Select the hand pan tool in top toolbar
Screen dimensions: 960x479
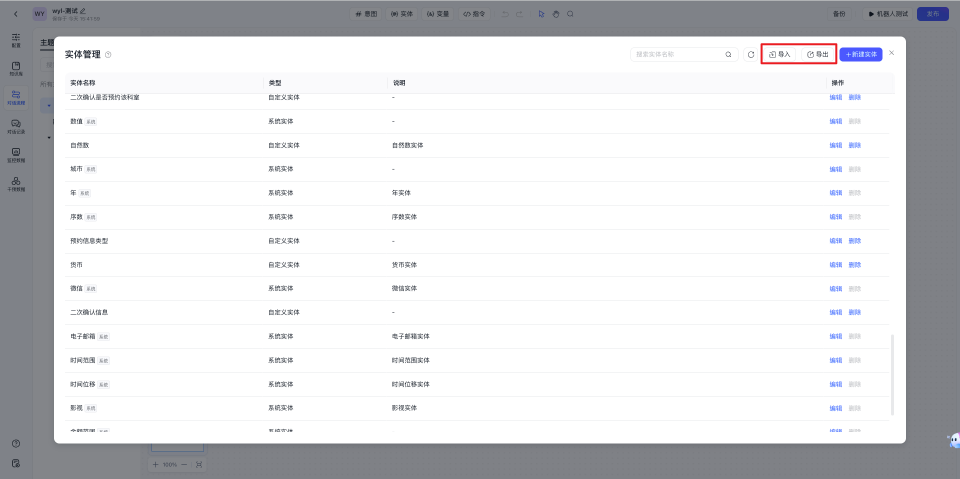tap(555, 14)
